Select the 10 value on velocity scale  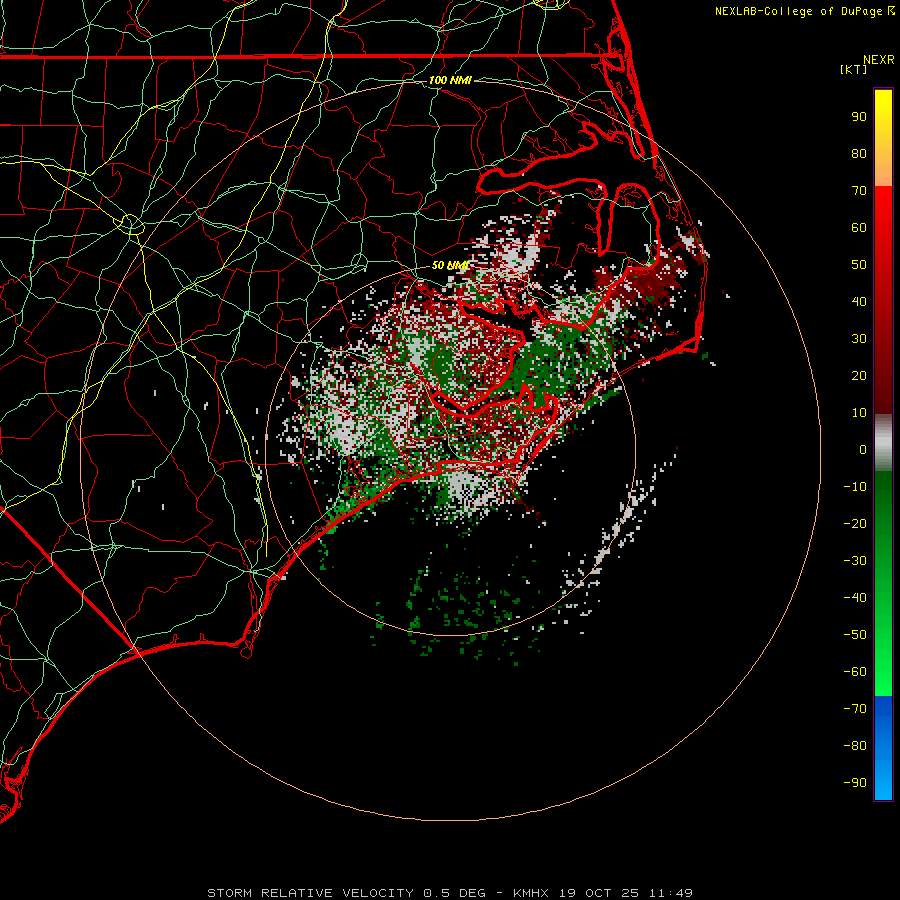[x=859, y=413]
